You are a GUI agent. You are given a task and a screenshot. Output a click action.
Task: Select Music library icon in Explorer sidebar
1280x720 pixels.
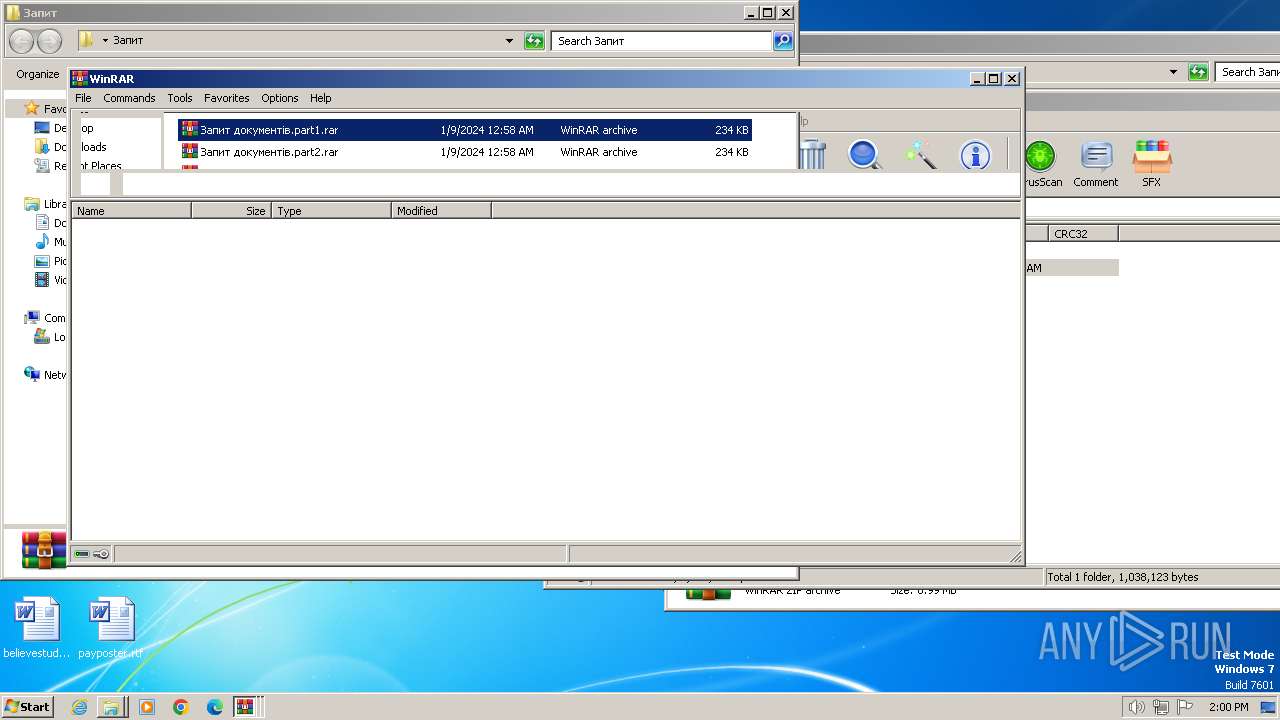[42, 242]
